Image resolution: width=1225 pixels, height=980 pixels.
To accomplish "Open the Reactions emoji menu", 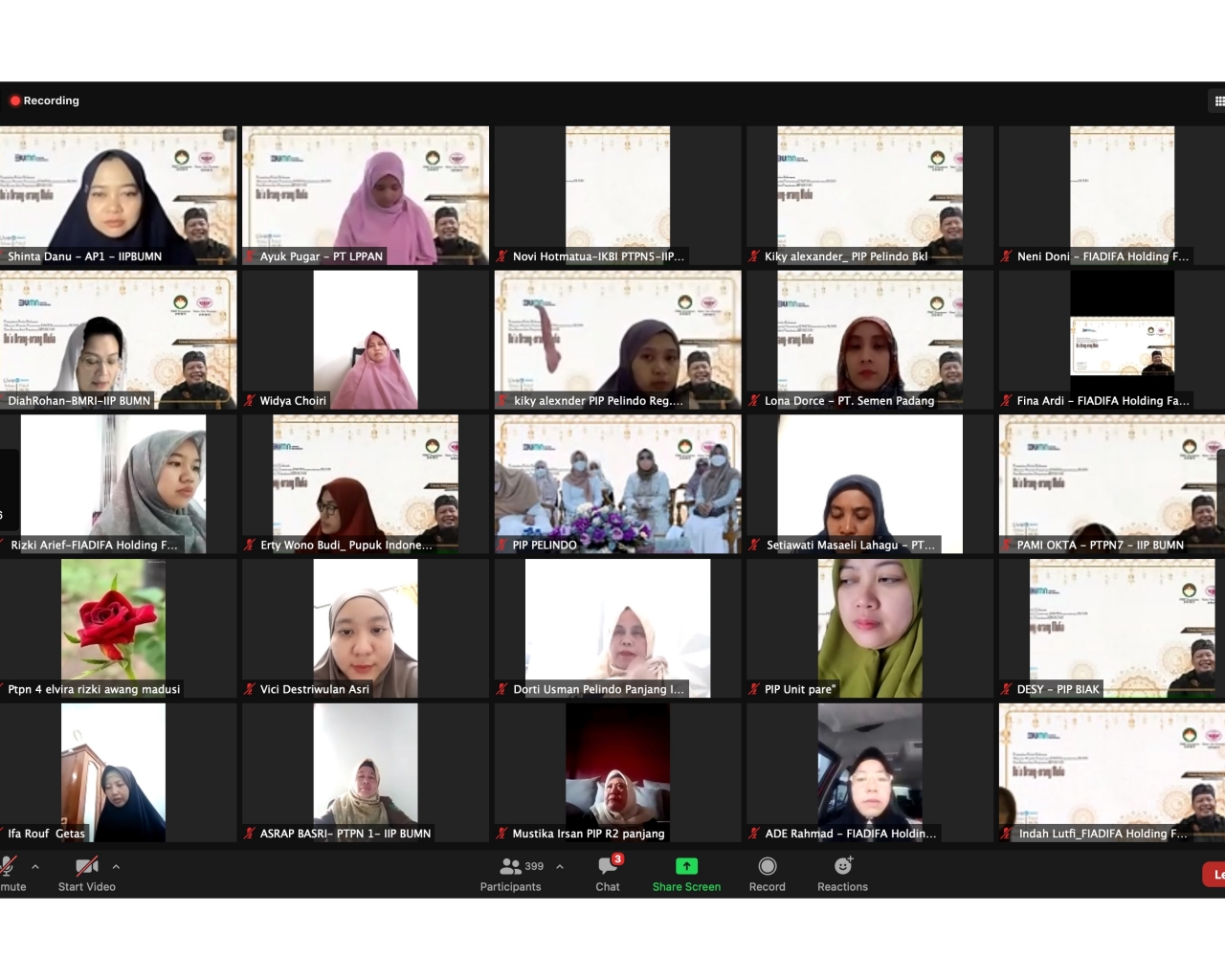I will 842,866.
